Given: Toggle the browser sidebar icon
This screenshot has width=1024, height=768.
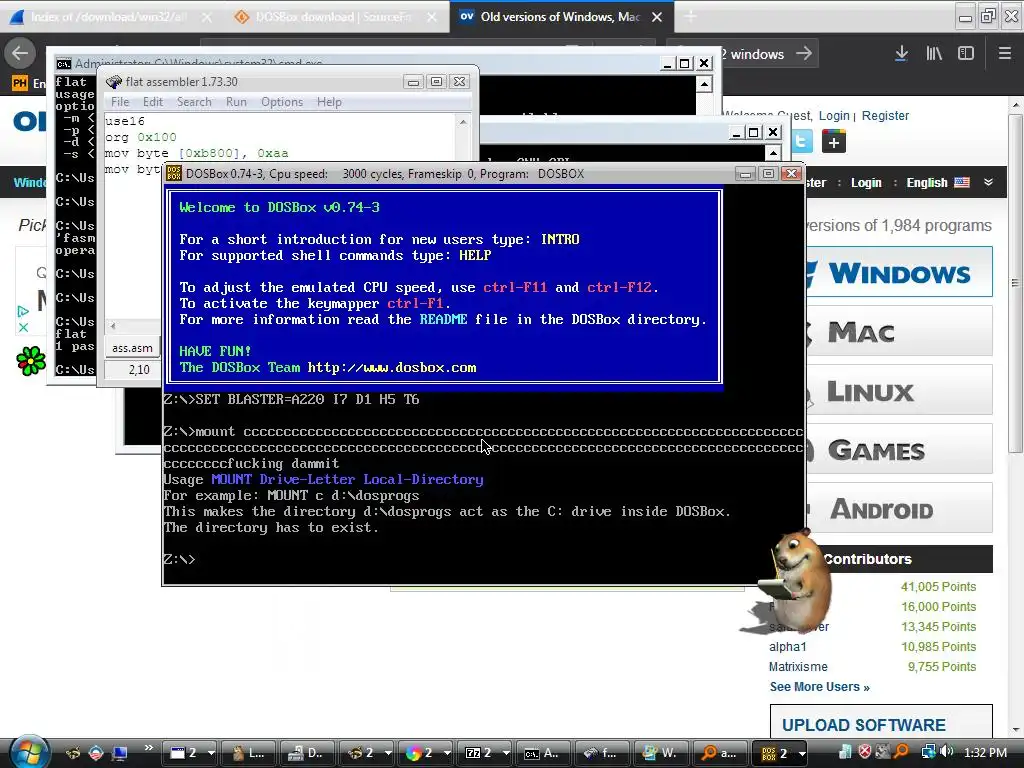Looking at the screenshot, I should [x=966, y=54].
